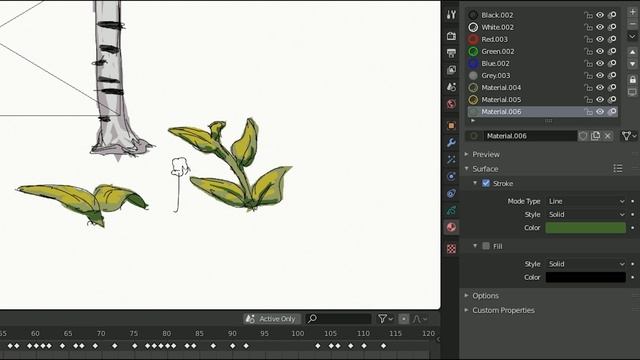Screen dimensions: 640x360
Task: Expand the Preview panel
Action: coord(486,154)
